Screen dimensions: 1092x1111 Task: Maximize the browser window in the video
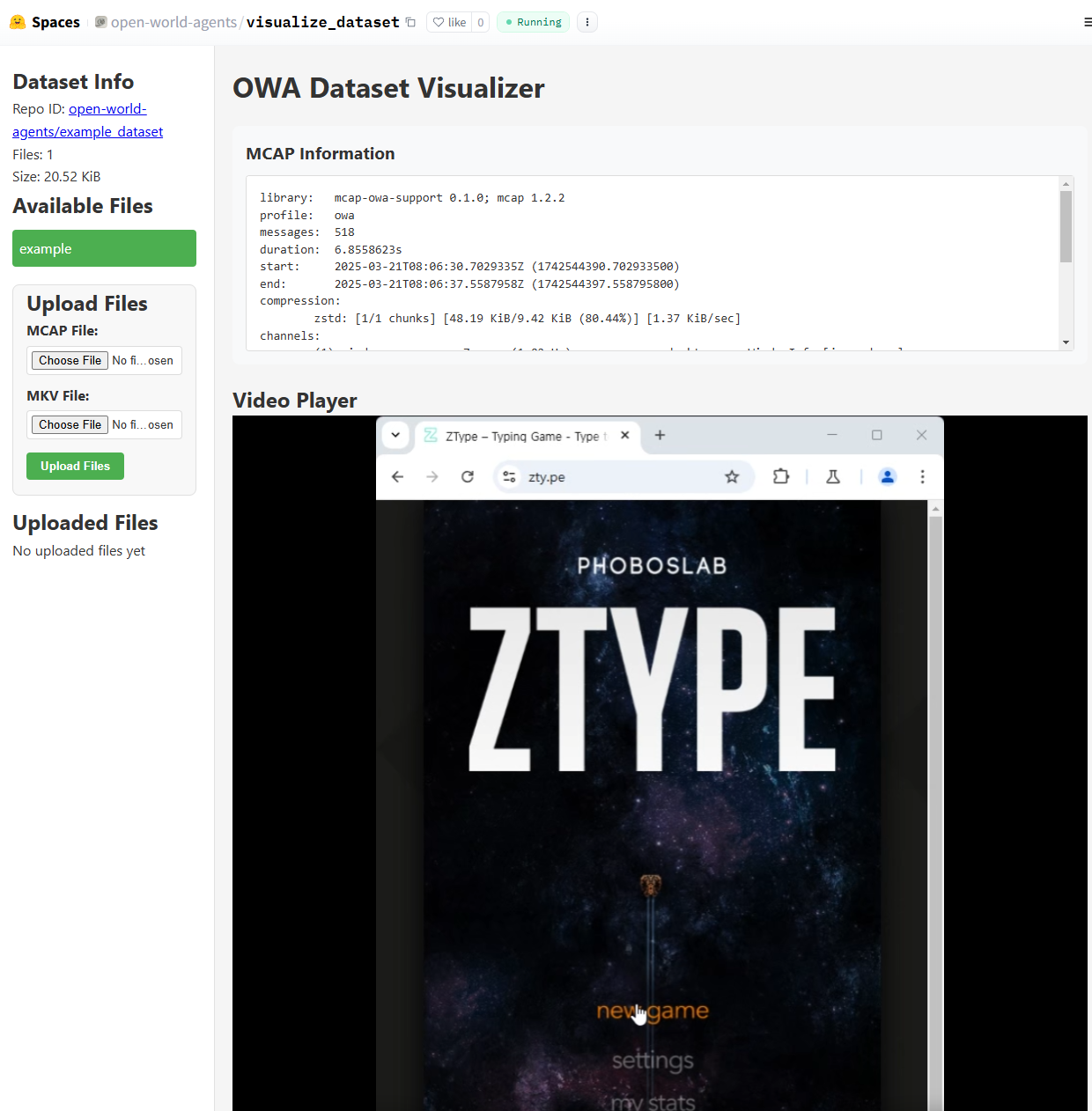pos(877,435)
